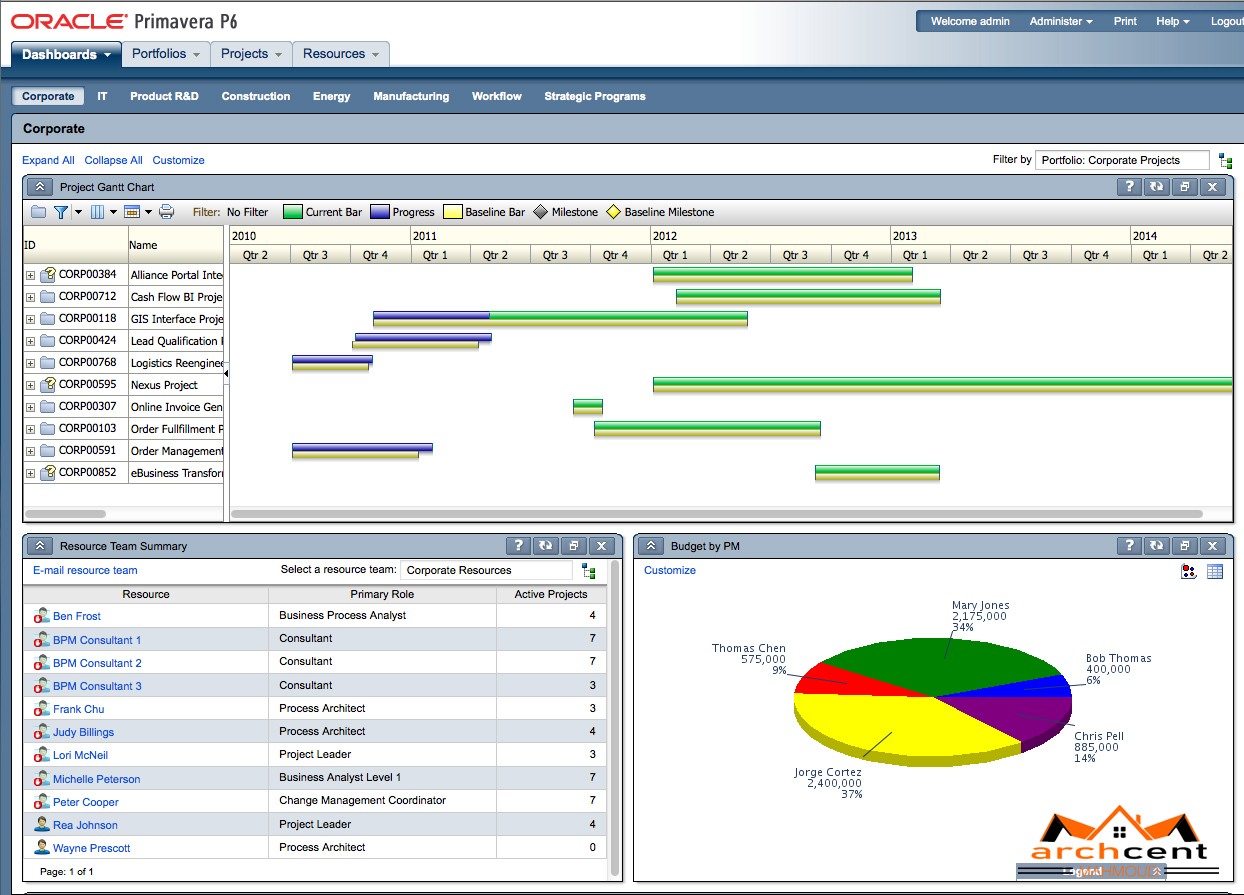Open help for Budget by PM portlet

pos(1129,546)
